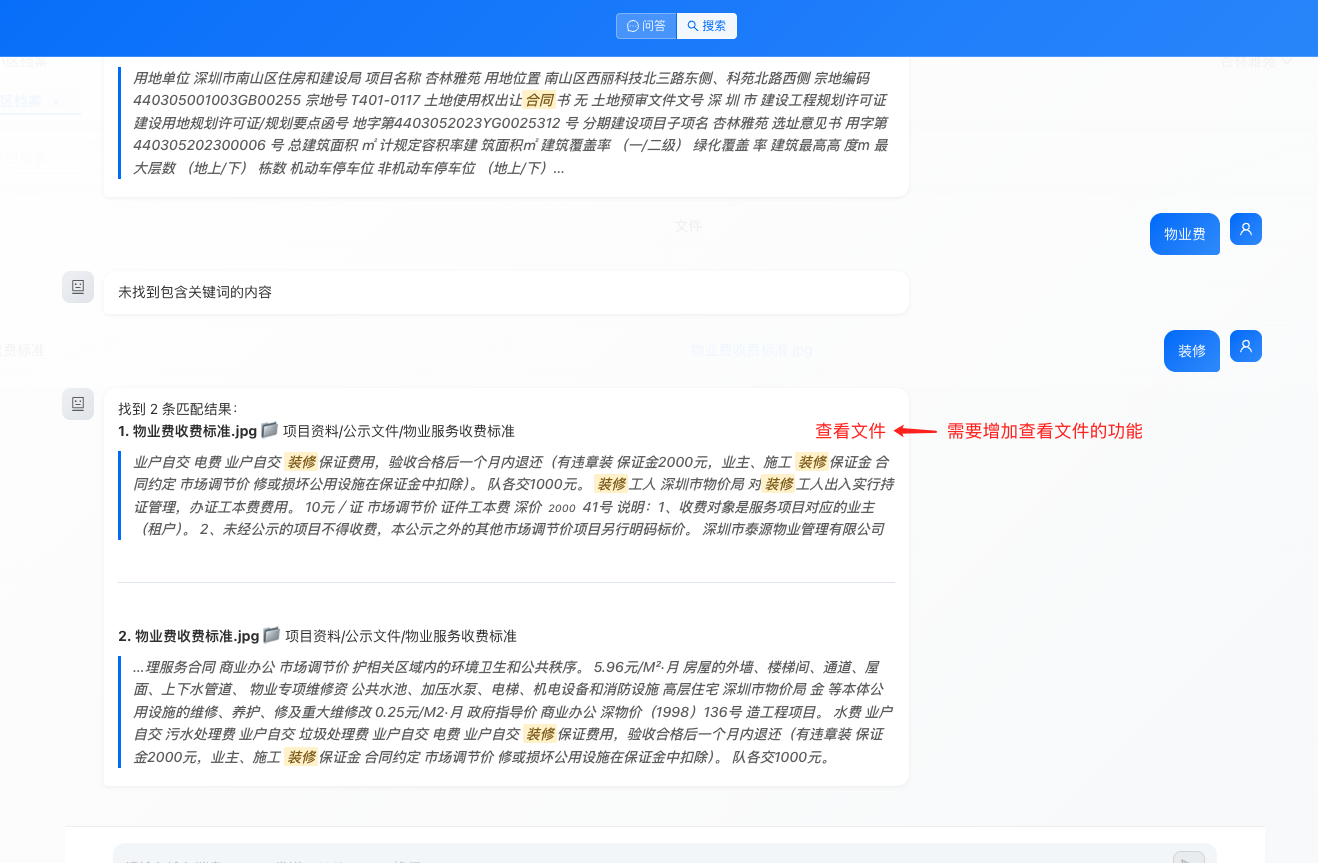Click the red 查看文件 annotation text
This screenshot has height=863, width=1318.
tap(852, 431)
